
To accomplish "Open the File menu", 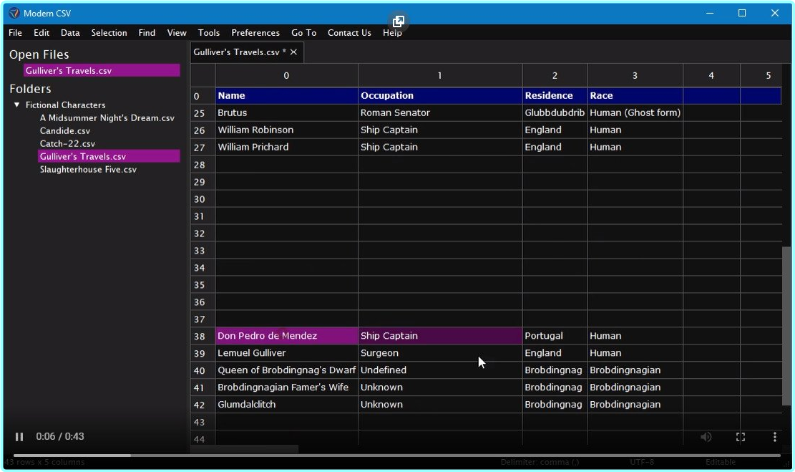I will pyautogui.click(x=15, y=33).
